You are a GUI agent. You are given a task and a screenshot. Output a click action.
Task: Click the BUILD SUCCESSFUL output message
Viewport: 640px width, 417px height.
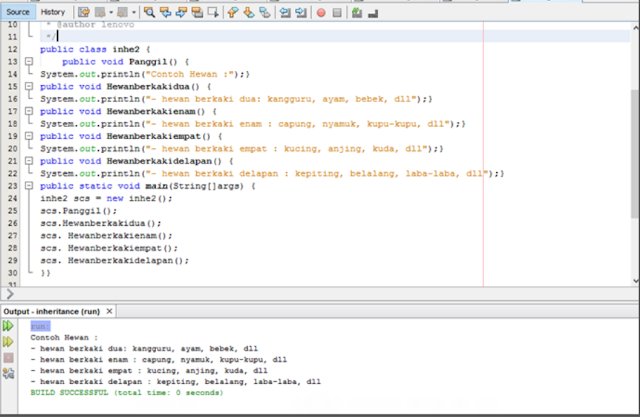[x=127, y=393]
